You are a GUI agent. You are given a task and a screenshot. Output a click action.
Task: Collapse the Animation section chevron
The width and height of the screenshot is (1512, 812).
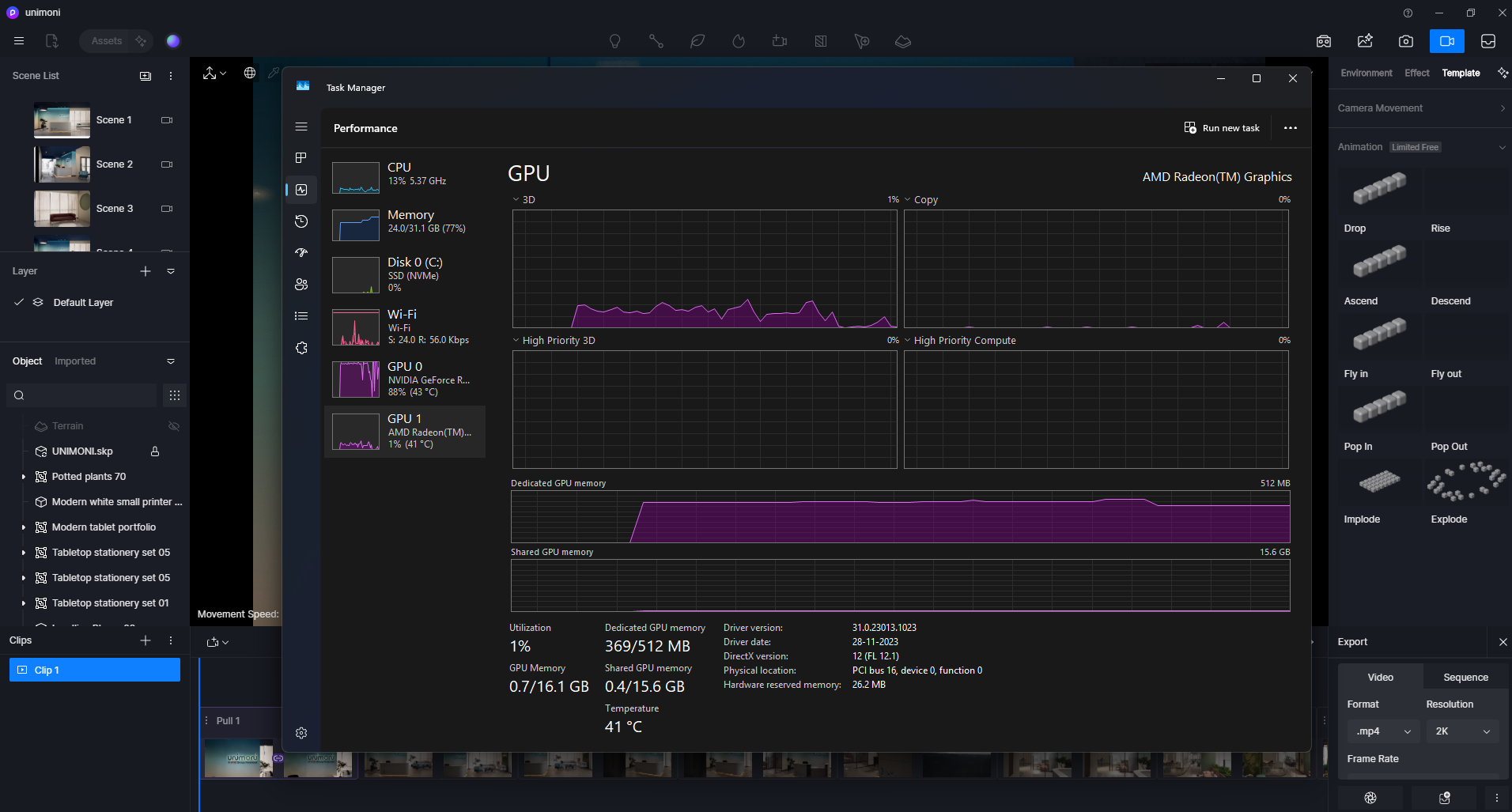tap(1502, 147)
